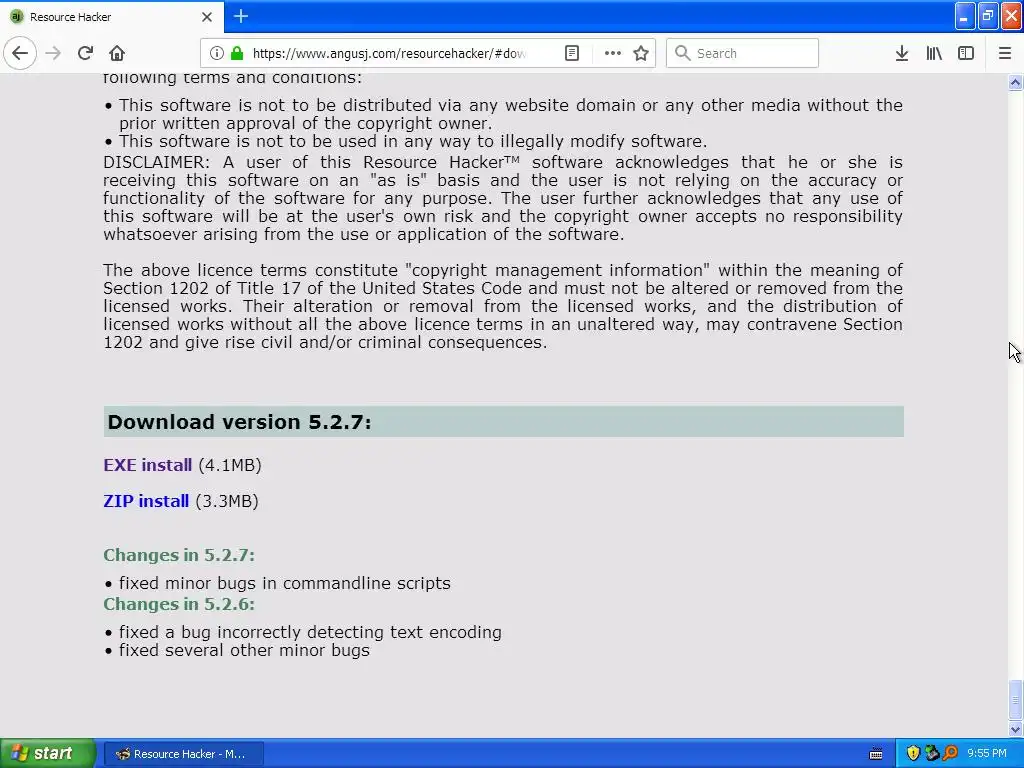Click the Changes in 5.2.6 heading
1024x768 pixels.
(179, 604)
